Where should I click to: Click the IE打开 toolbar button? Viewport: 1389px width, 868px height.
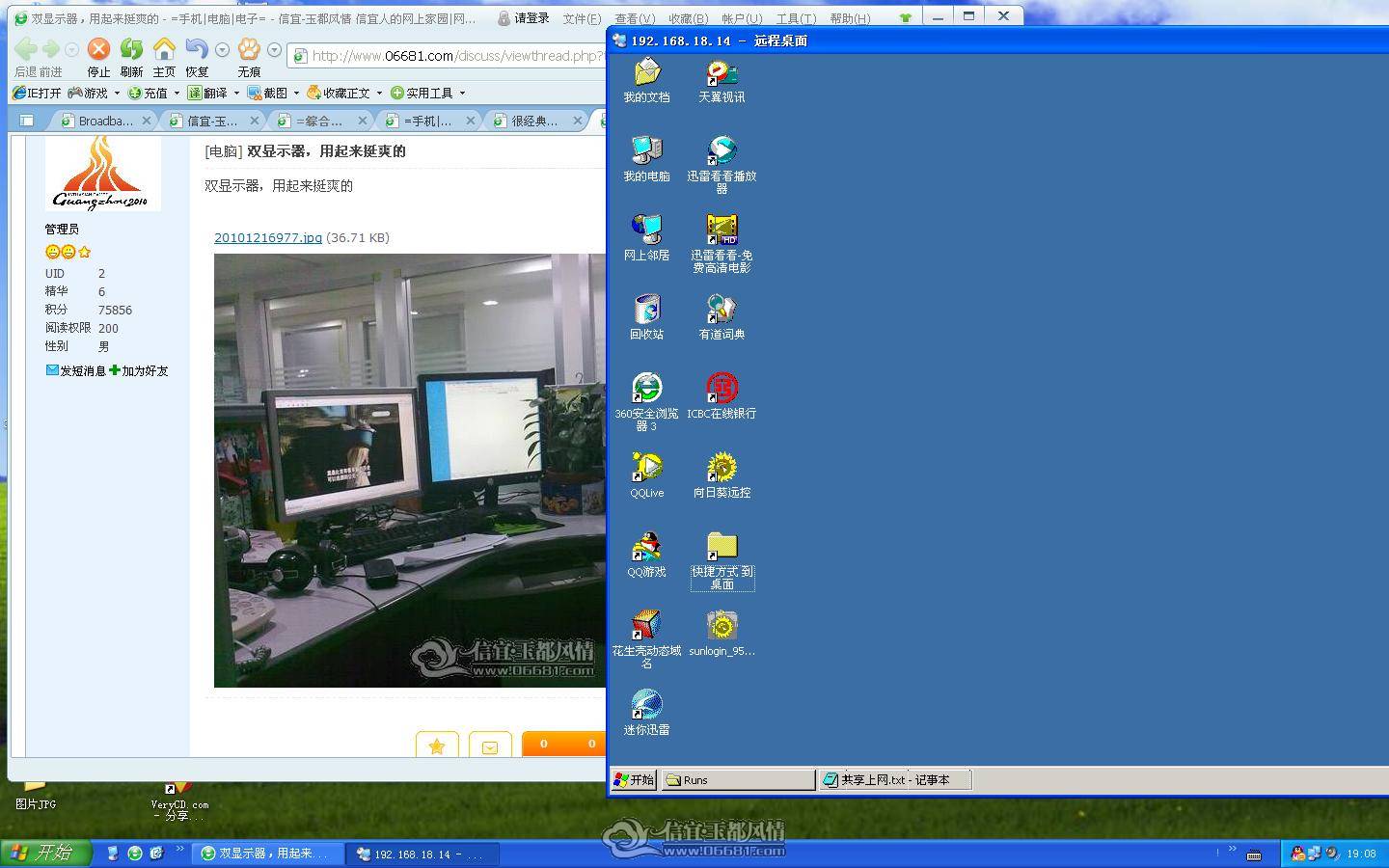37,93
